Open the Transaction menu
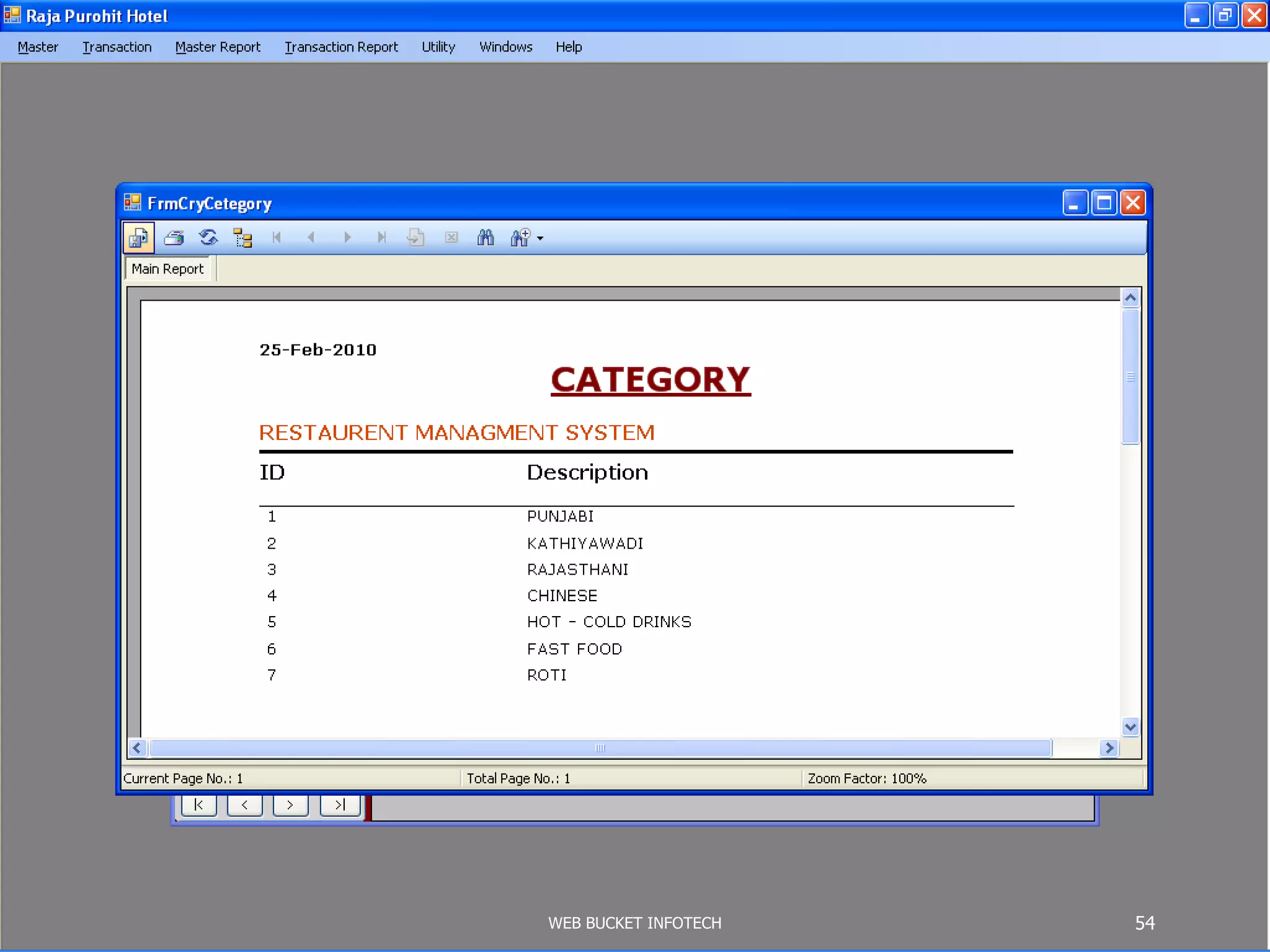Image resolution: width=1270 pixels, height=952 pixels. coord(117,47)
